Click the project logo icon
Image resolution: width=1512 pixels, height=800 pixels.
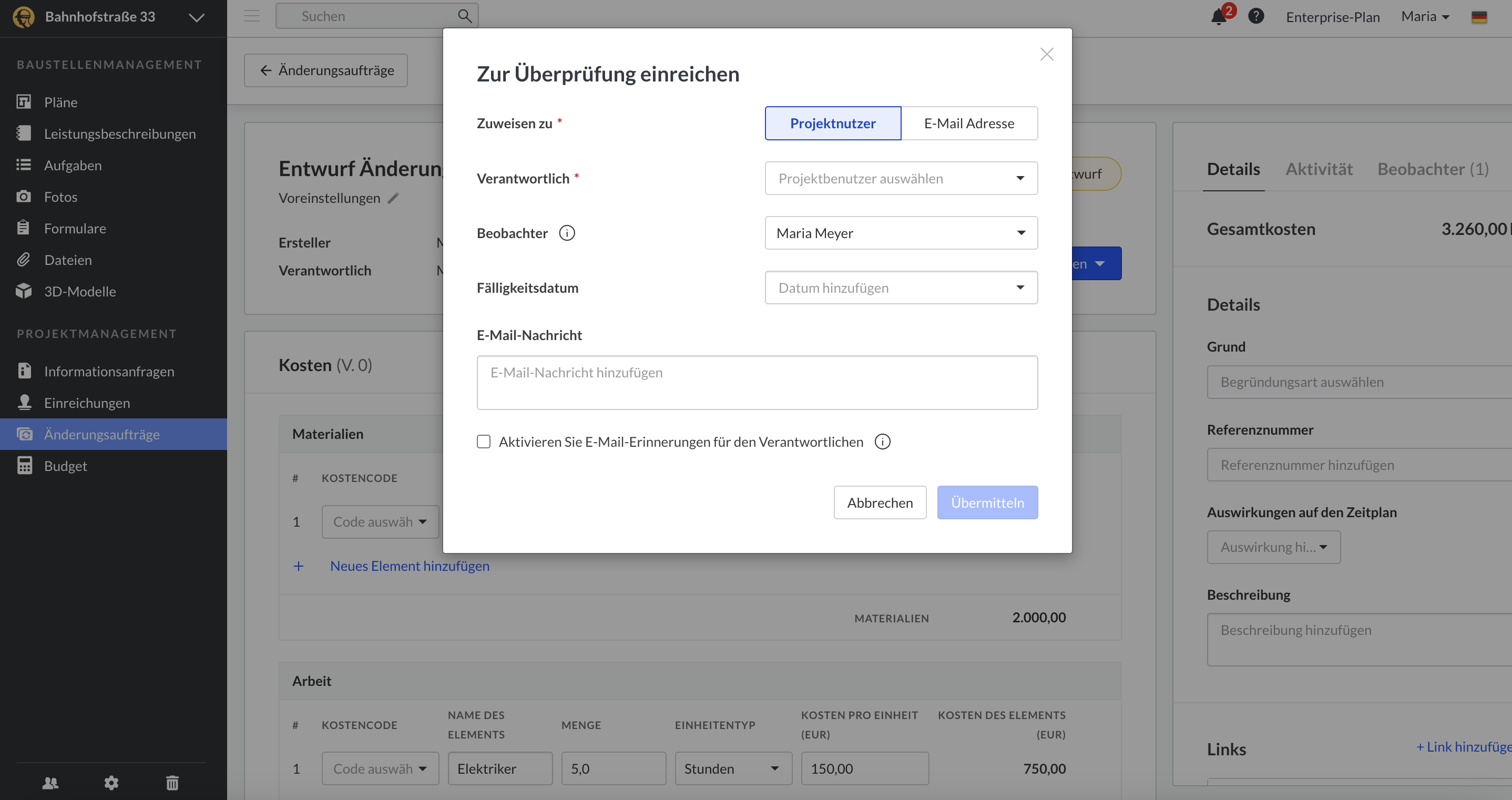(24, 16)
